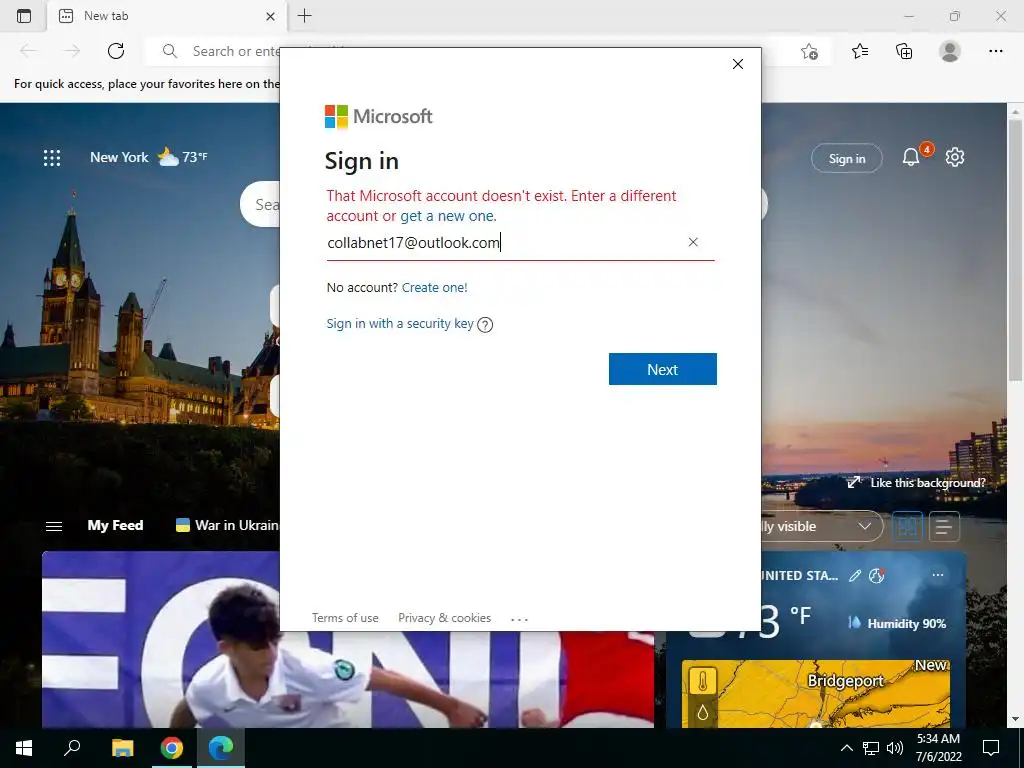Viewport: 1024px width, 768px height.
Task: Open the browser profile avatar
Action: 950,51
